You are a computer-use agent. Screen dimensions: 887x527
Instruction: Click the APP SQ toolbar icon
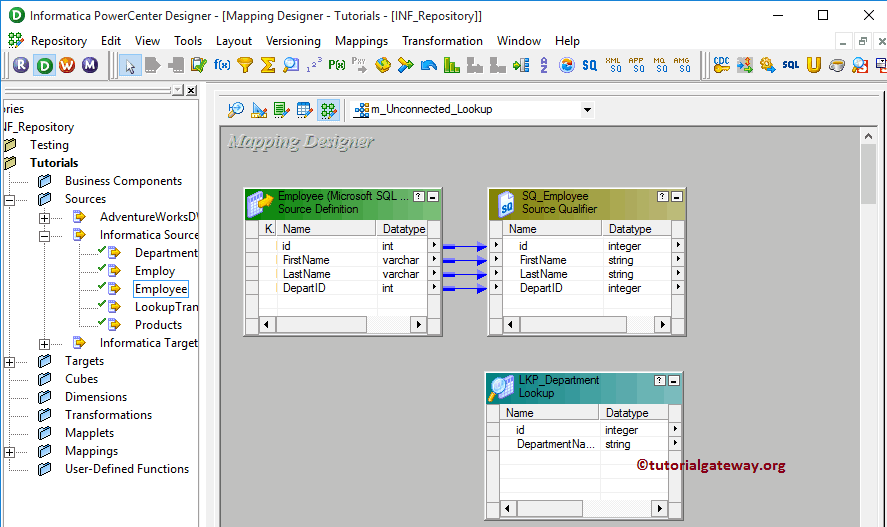pyautogui.click(x=636, y=65)
